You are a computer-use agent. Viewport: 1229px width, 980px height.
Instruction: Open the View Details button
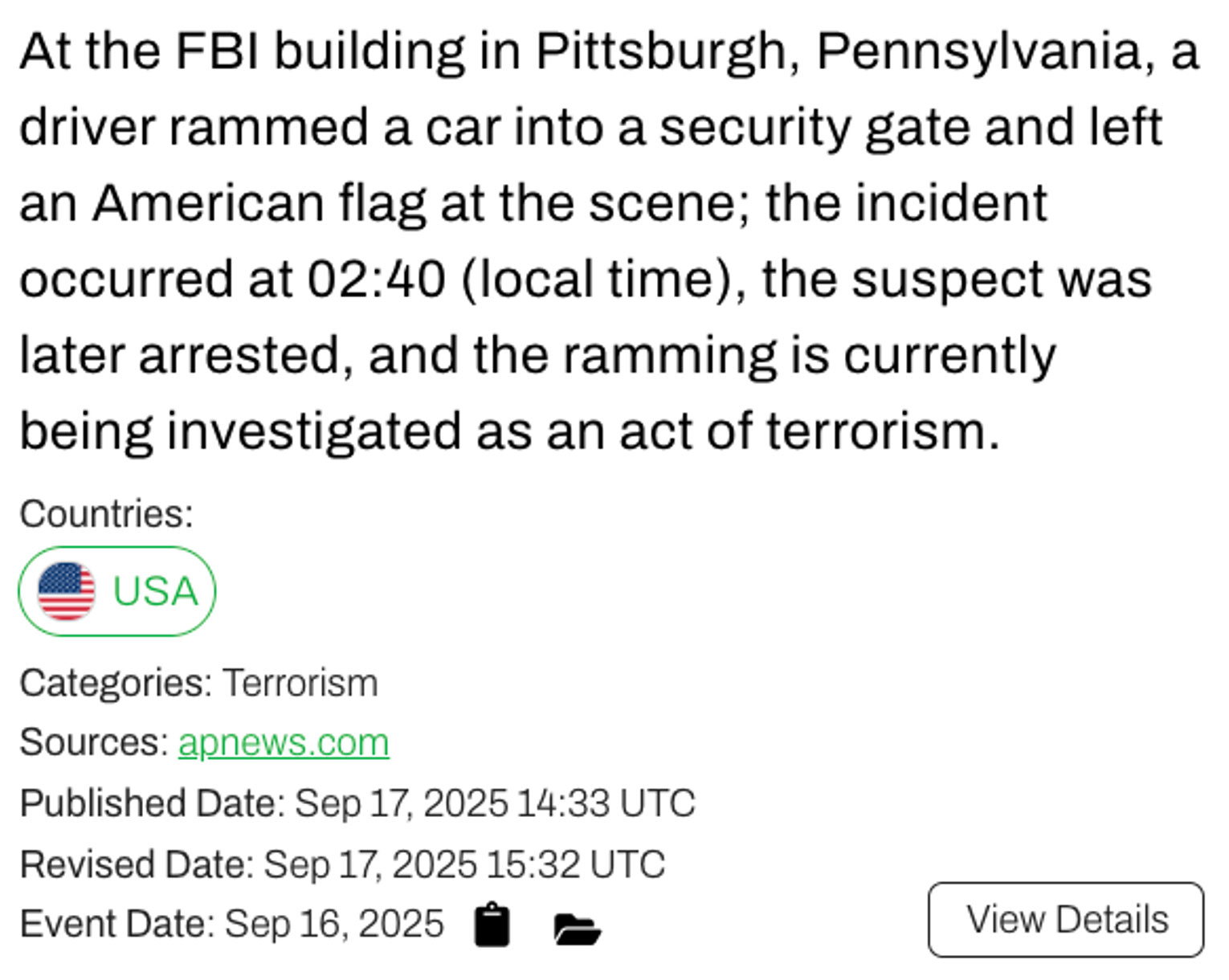click(1066, 920)
